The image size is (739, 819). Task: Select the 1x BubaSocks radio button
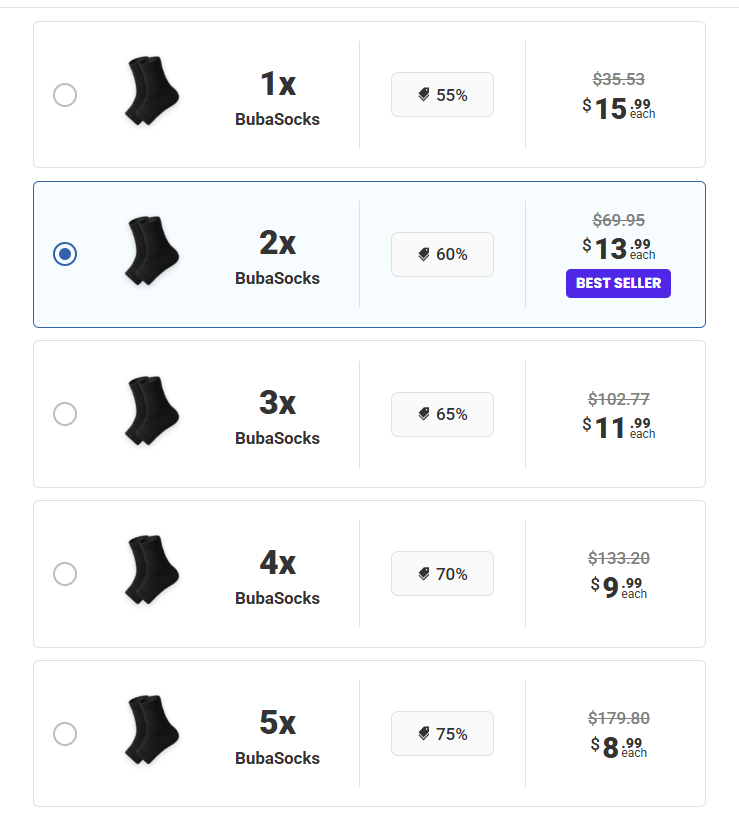pos(65,95)
